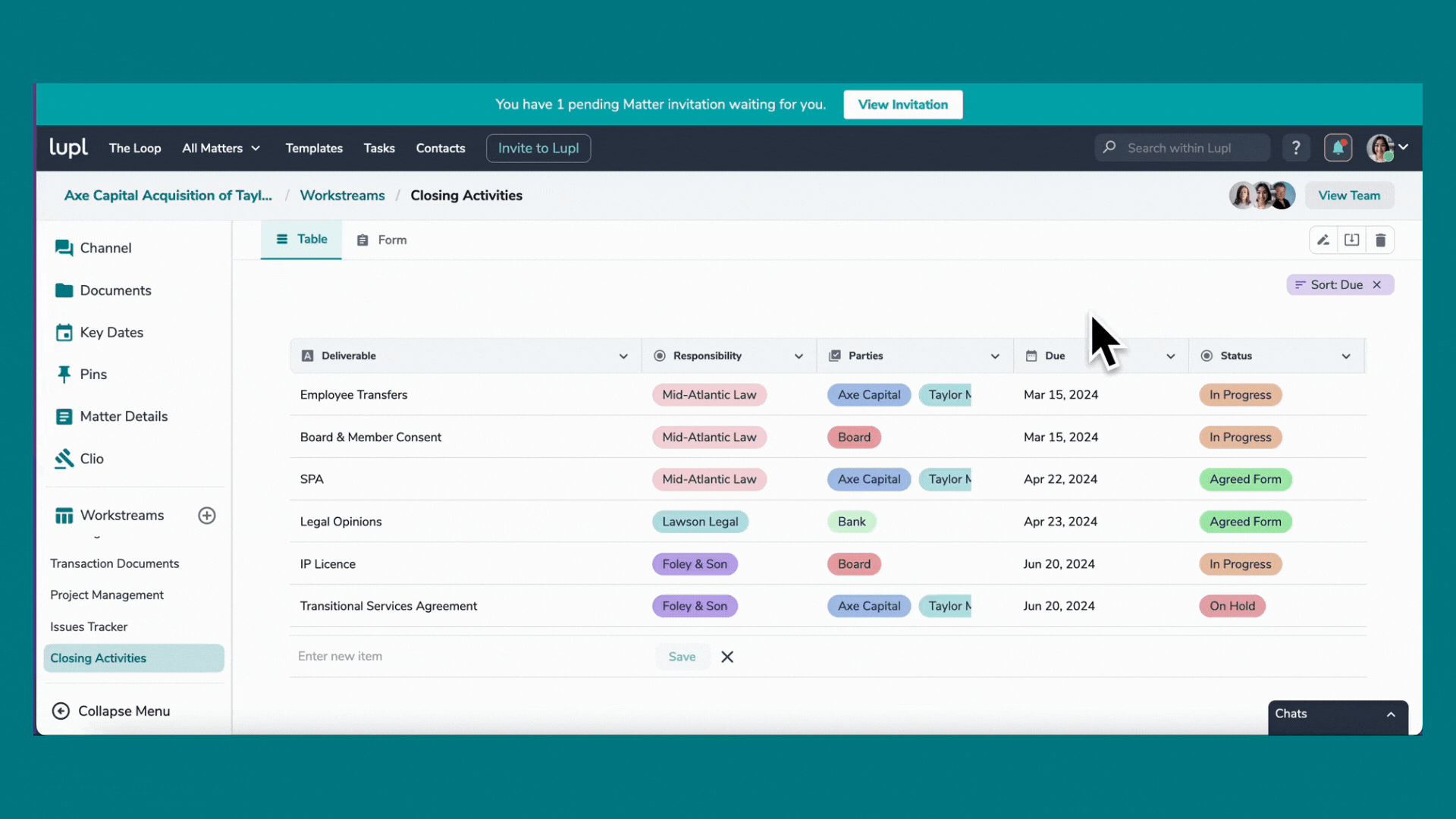Click the View Team button
Screen dimensions: 1456x819
point(1350,195)
